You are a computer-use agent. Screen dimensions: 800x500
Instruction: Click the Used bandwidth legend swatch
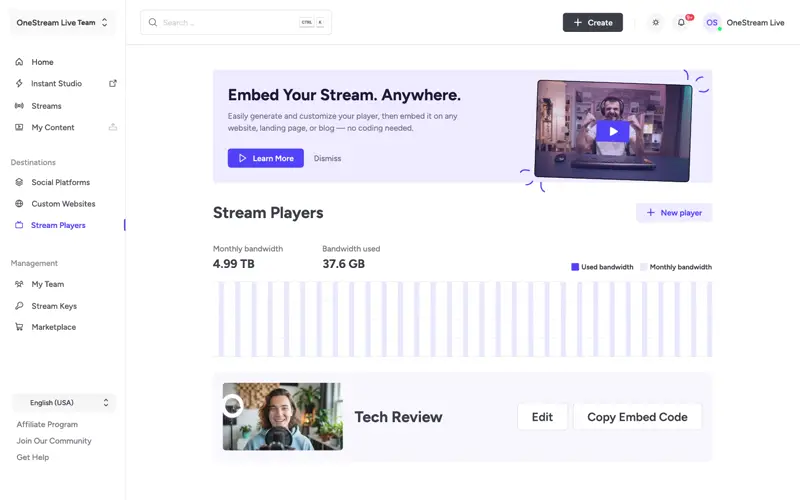point(575,267)
